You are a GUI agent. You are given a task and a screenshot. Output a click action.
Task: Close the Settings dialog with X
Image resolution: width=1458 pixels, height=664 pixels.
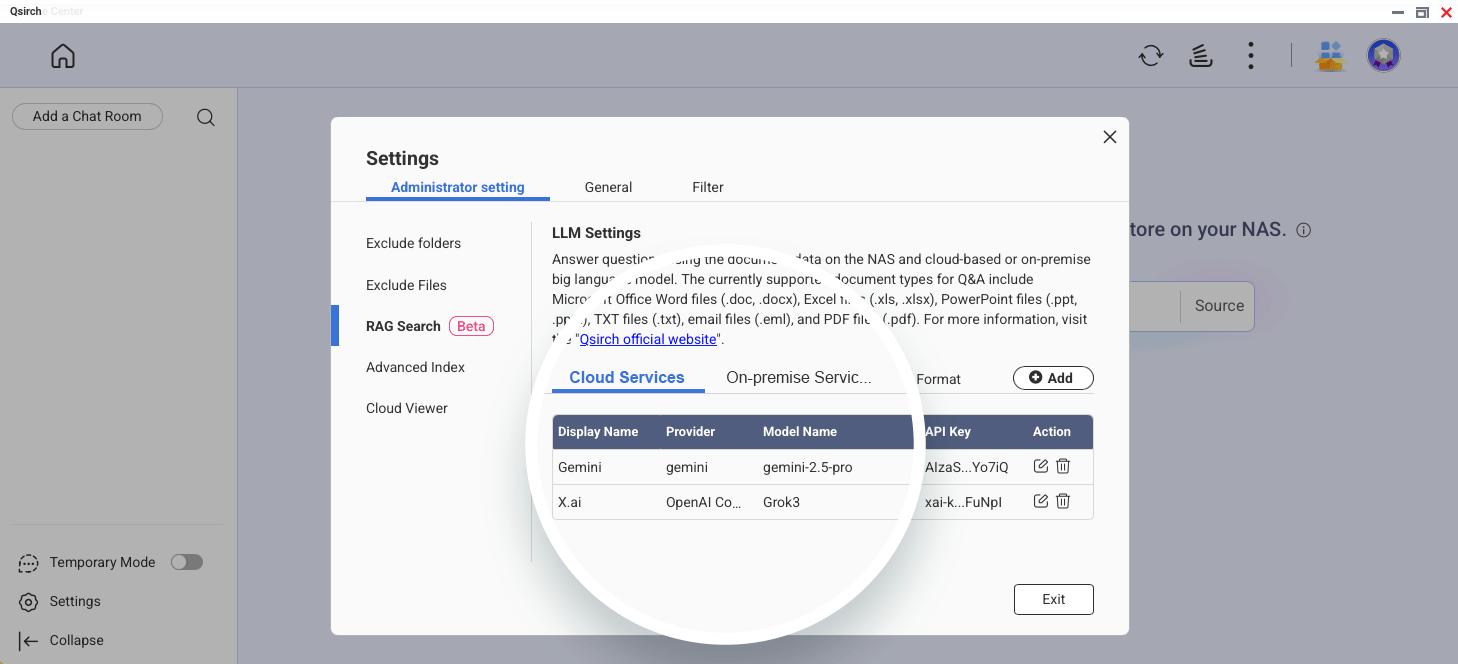[x=1109, y=137]
